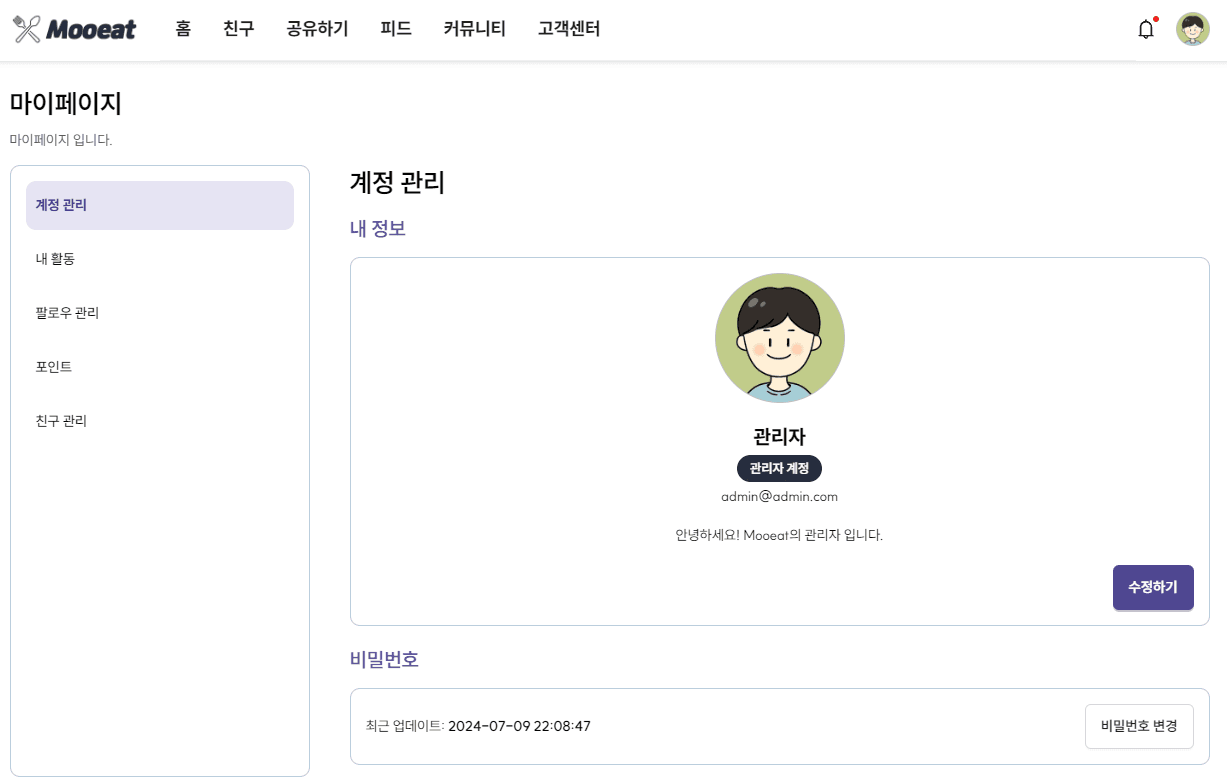Screen dimensions: 1227x784
Task: Open the 친구 menu
Action: [238, 29]
